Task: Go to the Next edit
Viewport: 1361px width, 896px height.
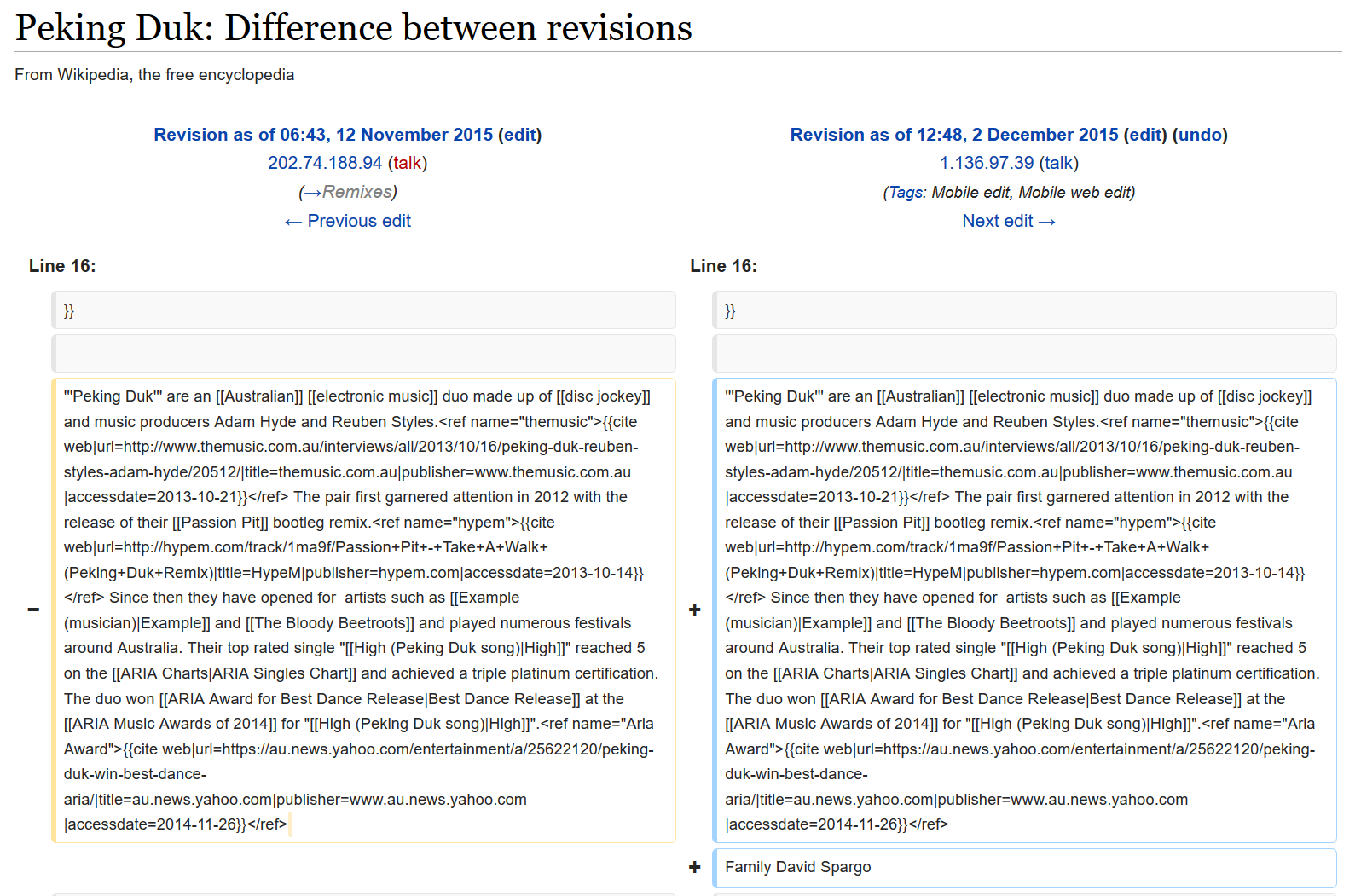Action: [x=1009, y=221]
